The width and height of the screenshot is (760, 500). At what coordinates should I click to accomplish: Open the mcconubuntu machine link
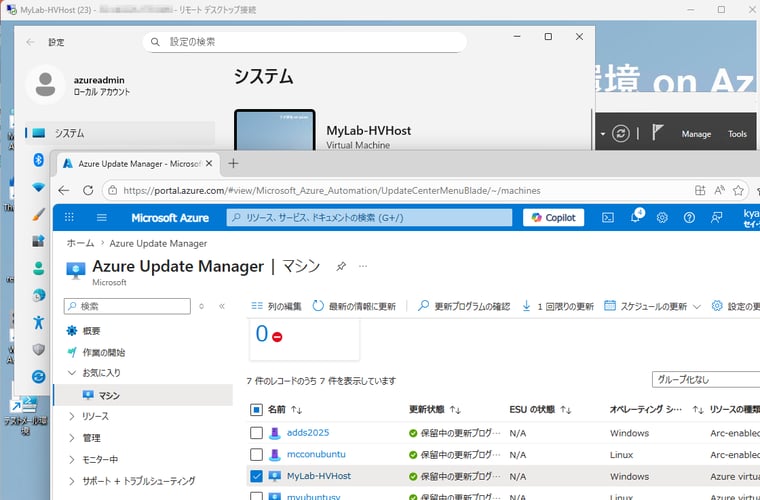316,454
